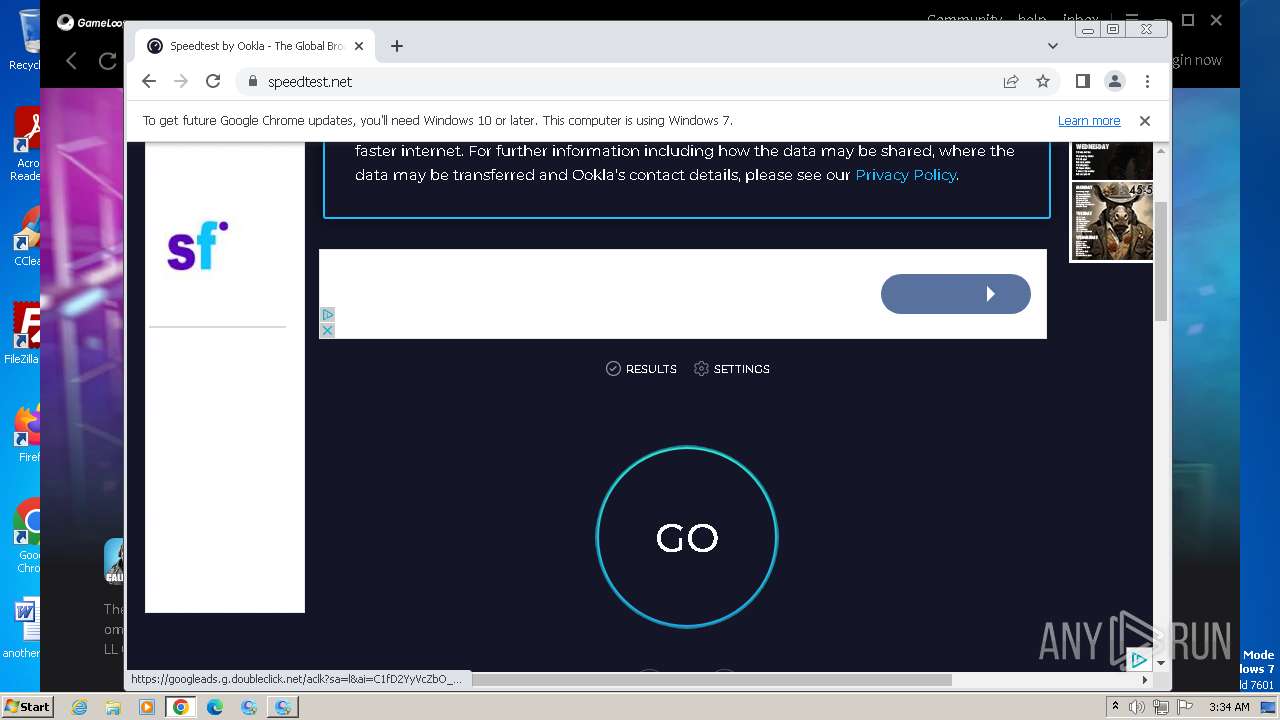1280x720 pixels.
Task: Open the Privacy Policy link
Action: 906,175
